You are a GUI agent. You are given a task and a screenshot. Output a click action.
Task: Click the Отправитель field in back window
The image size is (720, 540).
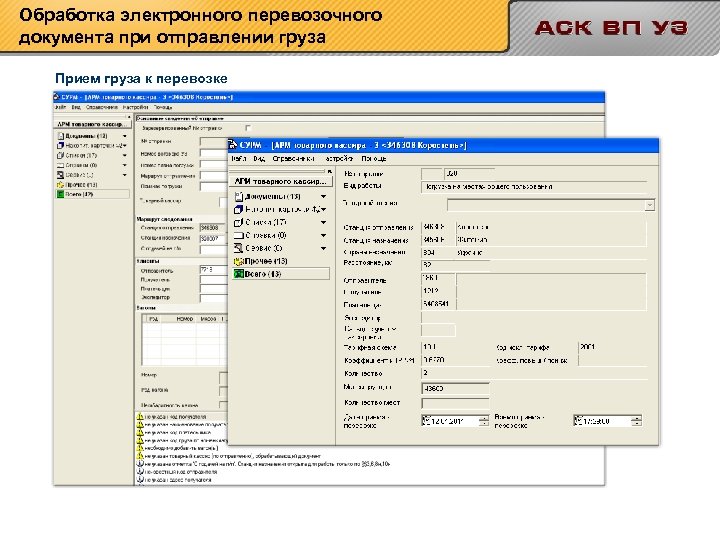214,270
